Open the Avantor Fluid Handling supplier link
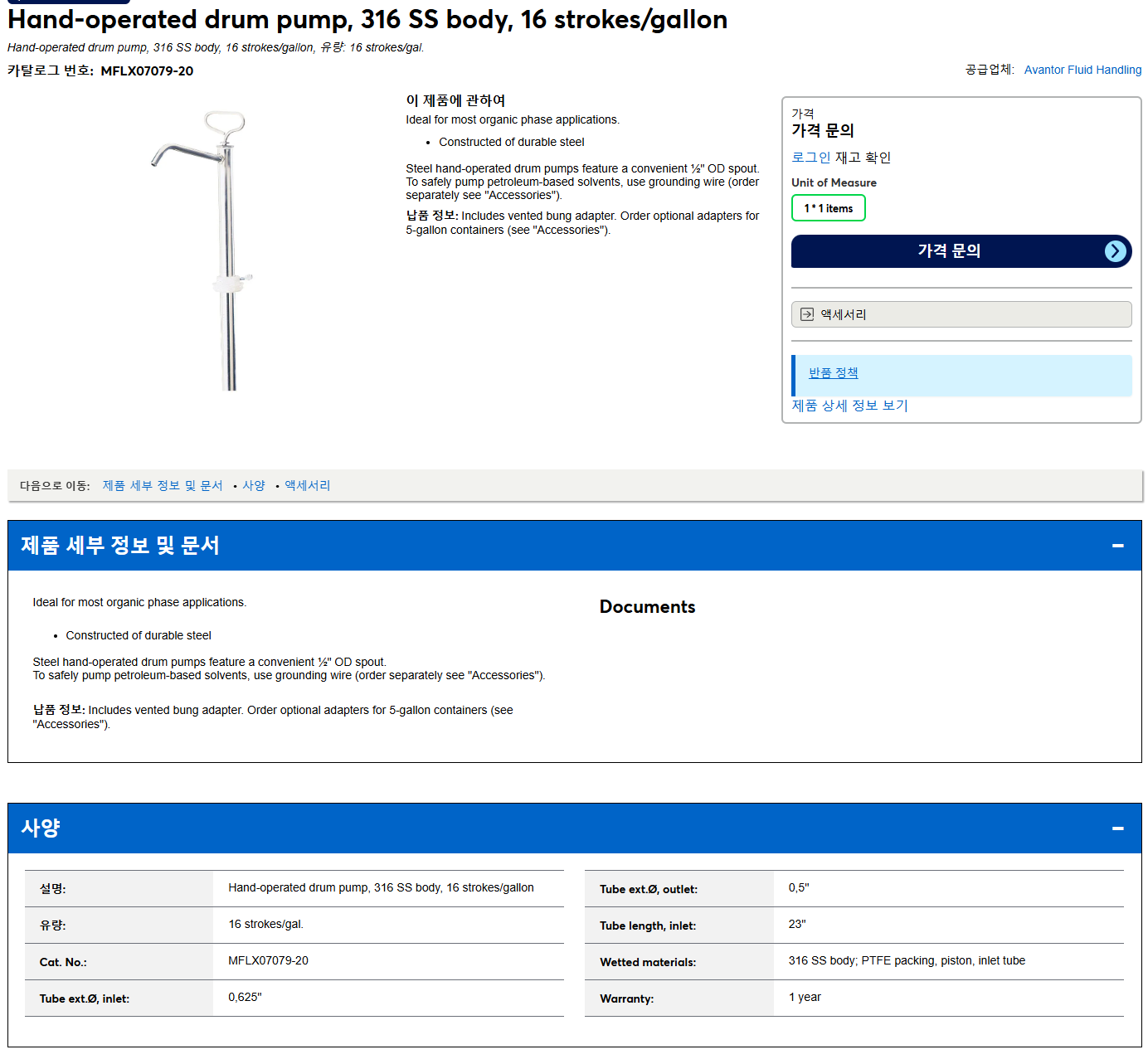Screen dimensions: 1148x1064 (x=1082, y=70)
